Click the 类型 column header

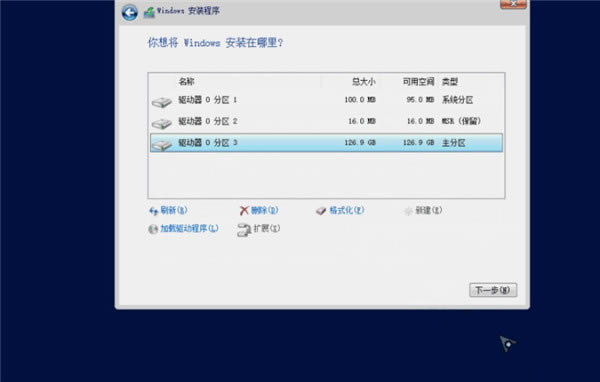click(x=450, y=82)
